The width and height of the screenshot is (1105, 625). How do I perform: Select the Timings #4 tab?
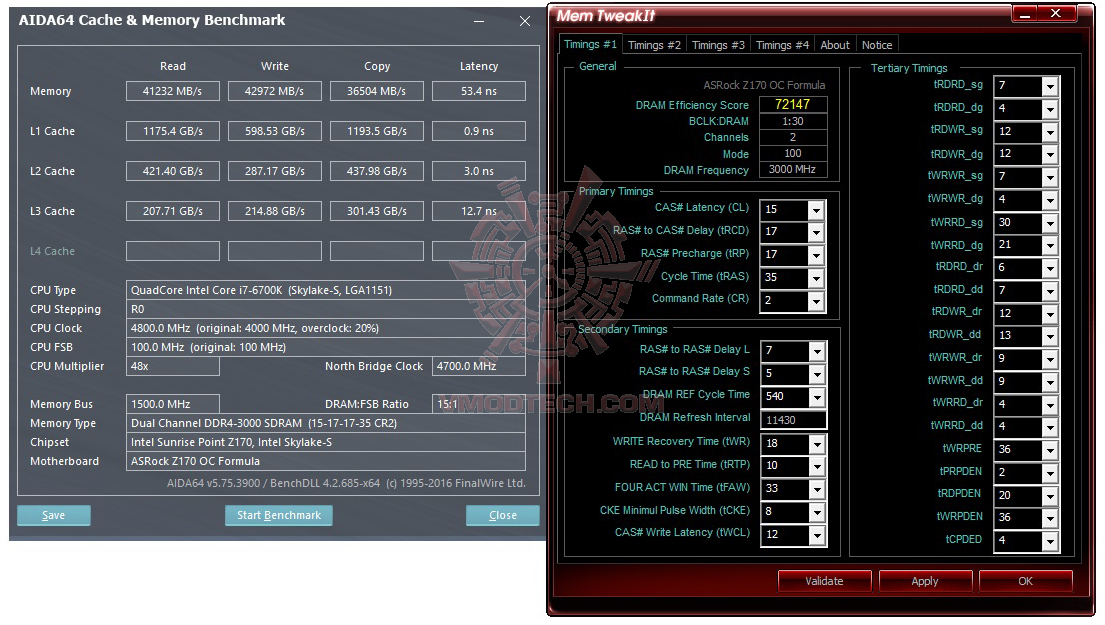tap(782, 45)
